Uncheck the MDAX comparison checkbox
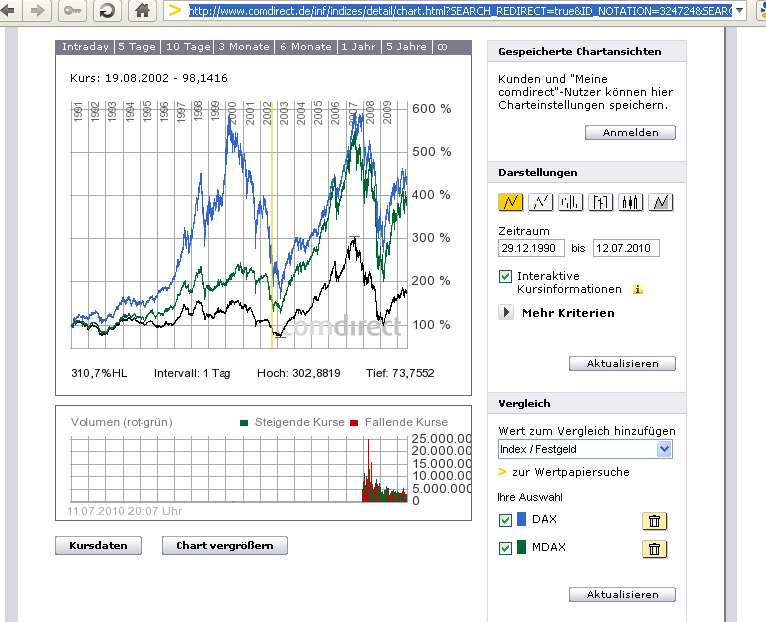The height and width of the screenshot is (622, 766). [x=506, y=548]
